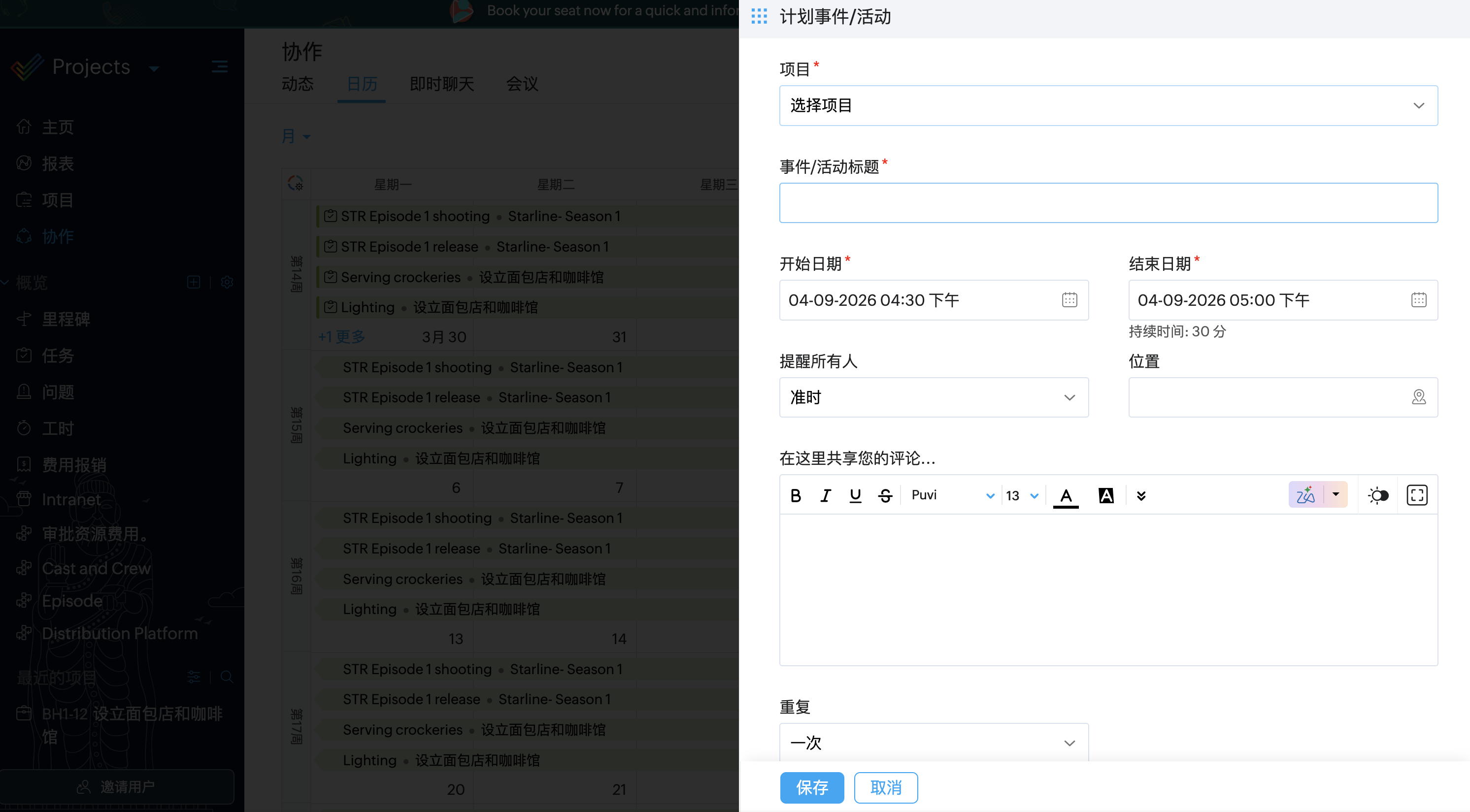Open the 选择项目 project dropdown

(x=1108, y=105)
